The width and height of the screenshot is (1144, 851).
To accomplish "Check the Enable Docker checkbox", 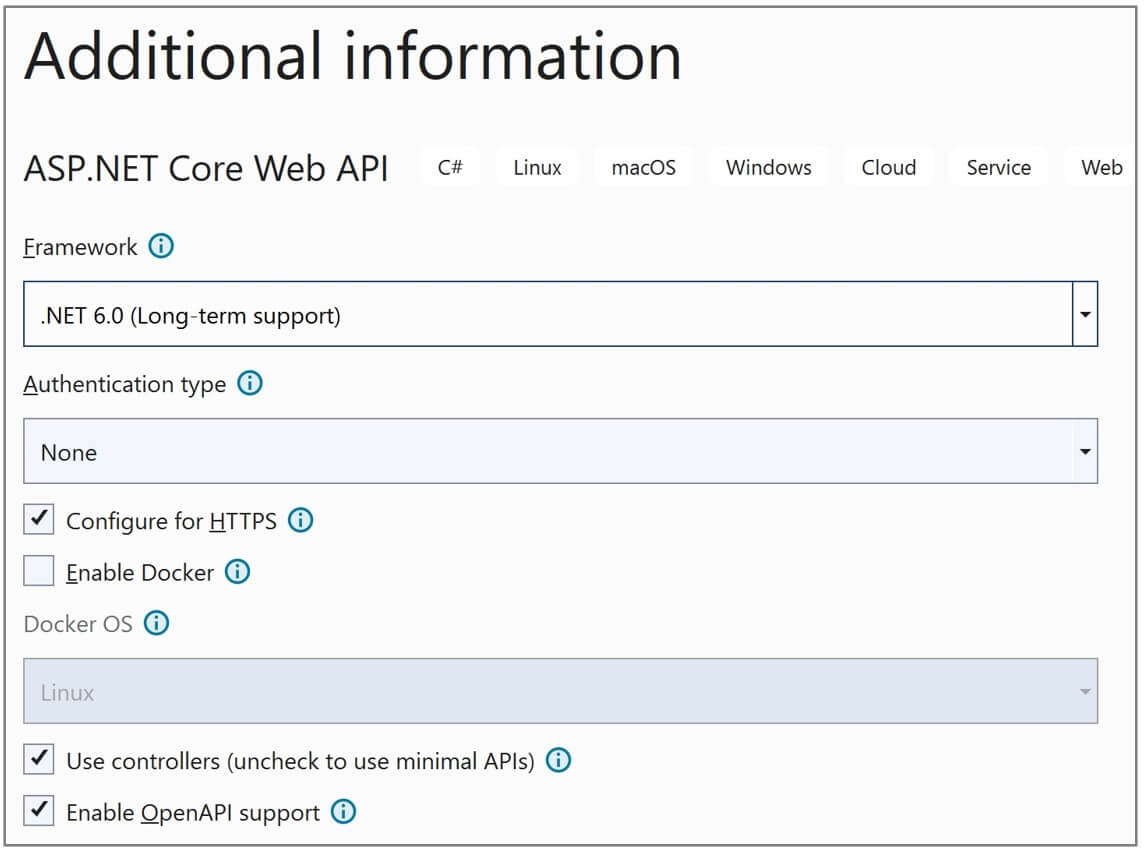I will click(39, 571).
